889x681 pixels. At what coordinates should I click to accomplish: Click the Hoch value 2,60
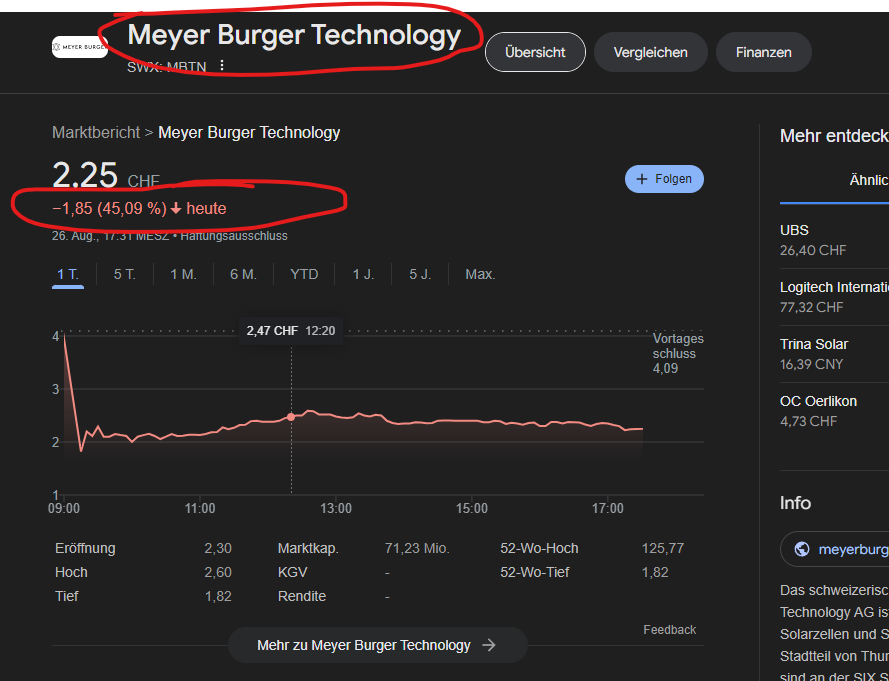218,573
